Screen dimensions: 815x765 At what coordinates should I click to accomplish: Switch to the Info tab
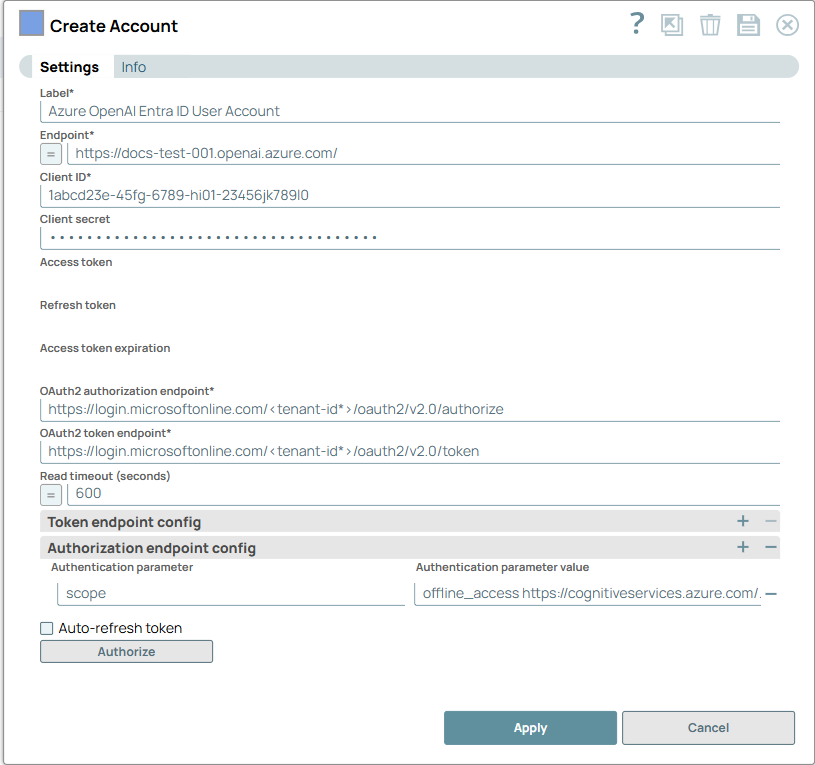(133, 67)
